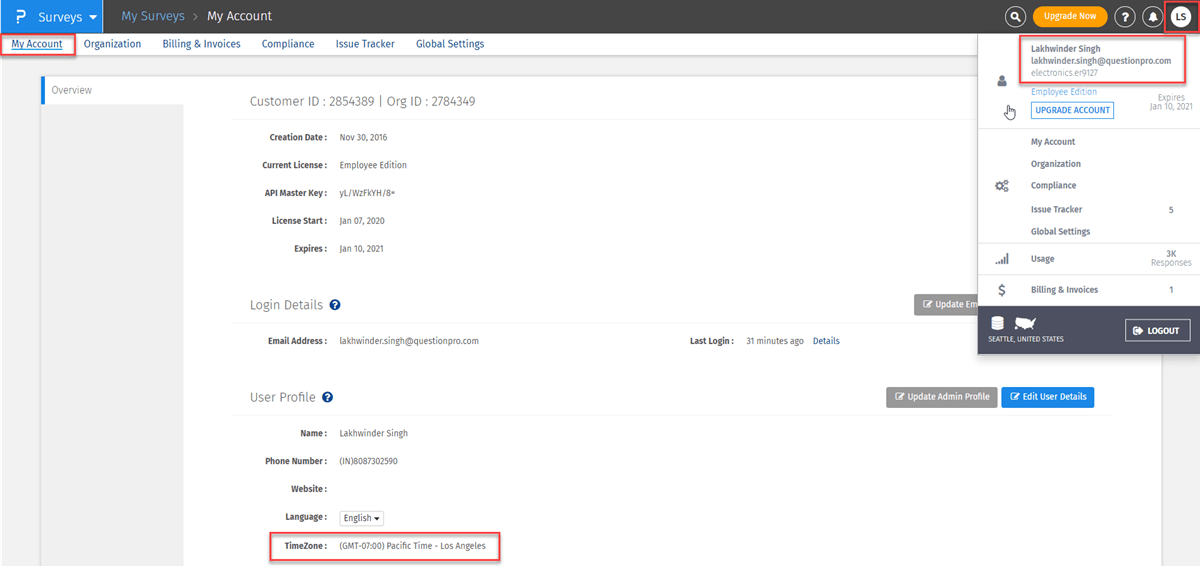The width and height of the screenshot is (1200, 566).
Task: Select Issue Tracker in the user menu
Action: [1056, 210]
